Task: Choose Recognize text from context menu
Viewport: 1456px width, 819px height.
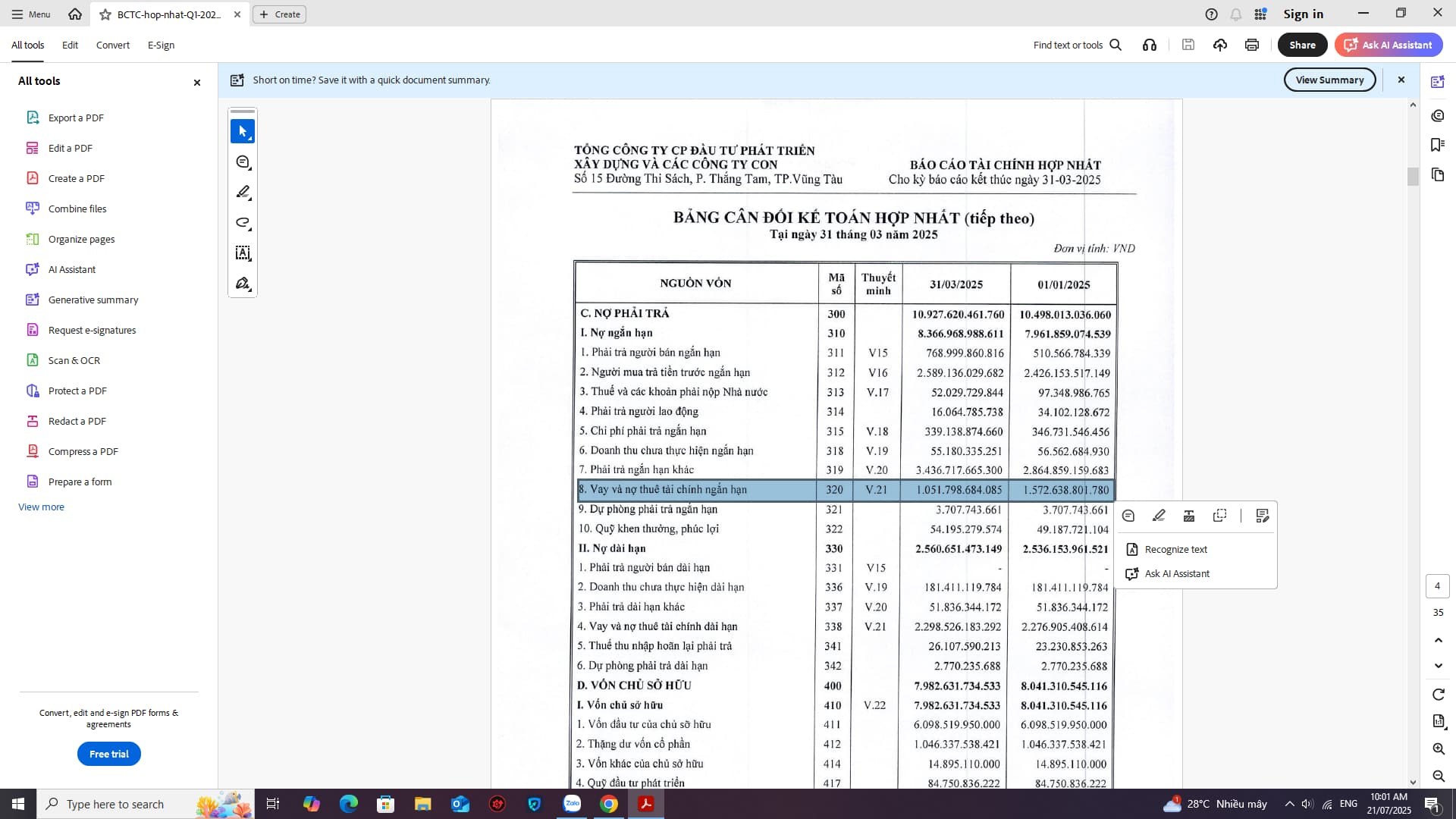Action: pyautogui.click(x=1175, y=549)
